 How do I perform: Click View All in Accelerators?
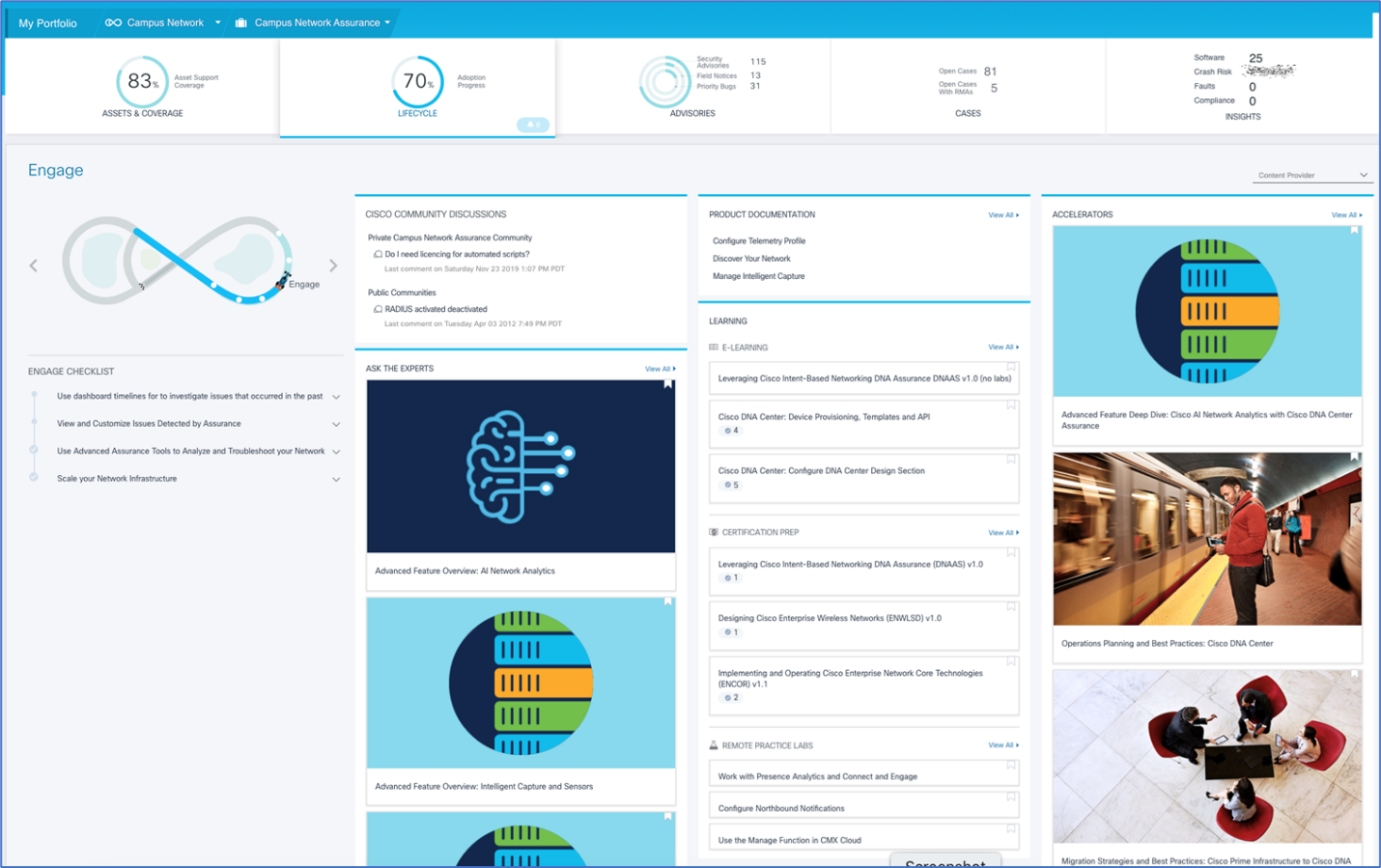point(1347,215)
